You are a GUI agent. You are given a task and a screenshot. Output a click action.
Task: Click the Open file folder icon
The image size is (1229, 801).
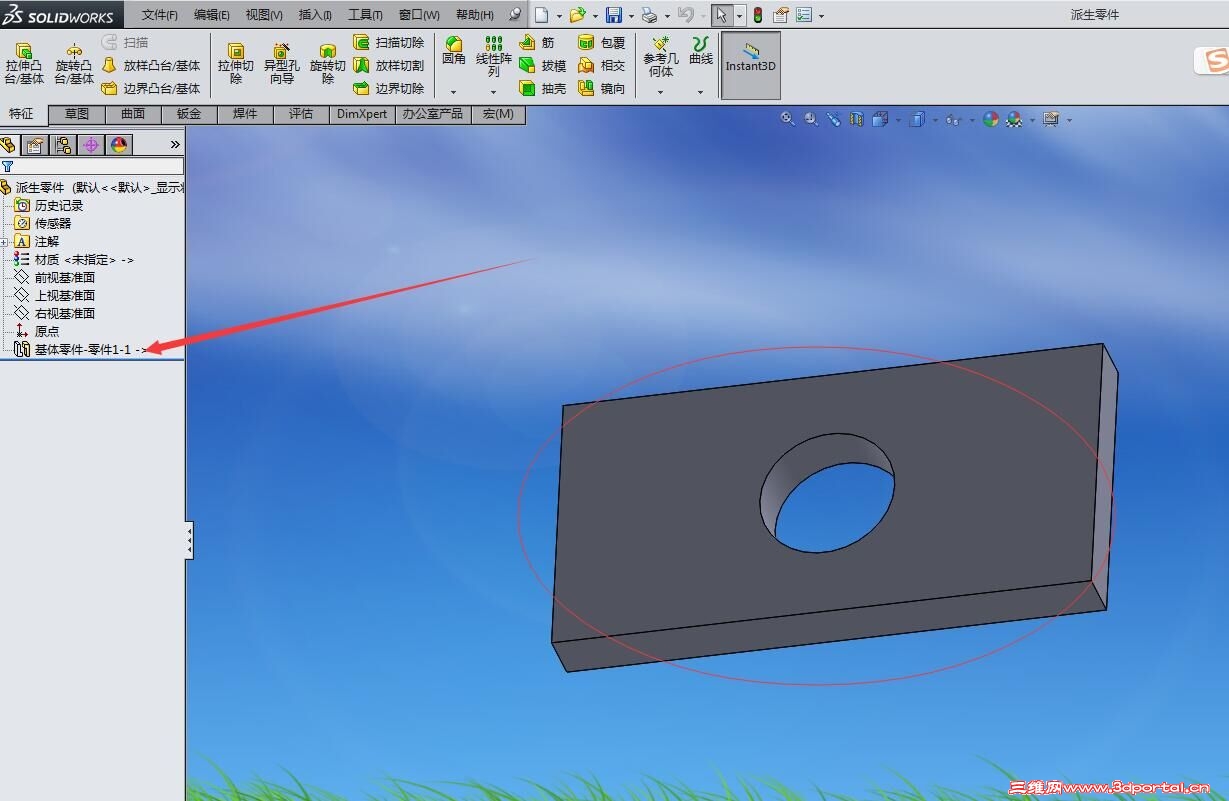pos(577,15)
